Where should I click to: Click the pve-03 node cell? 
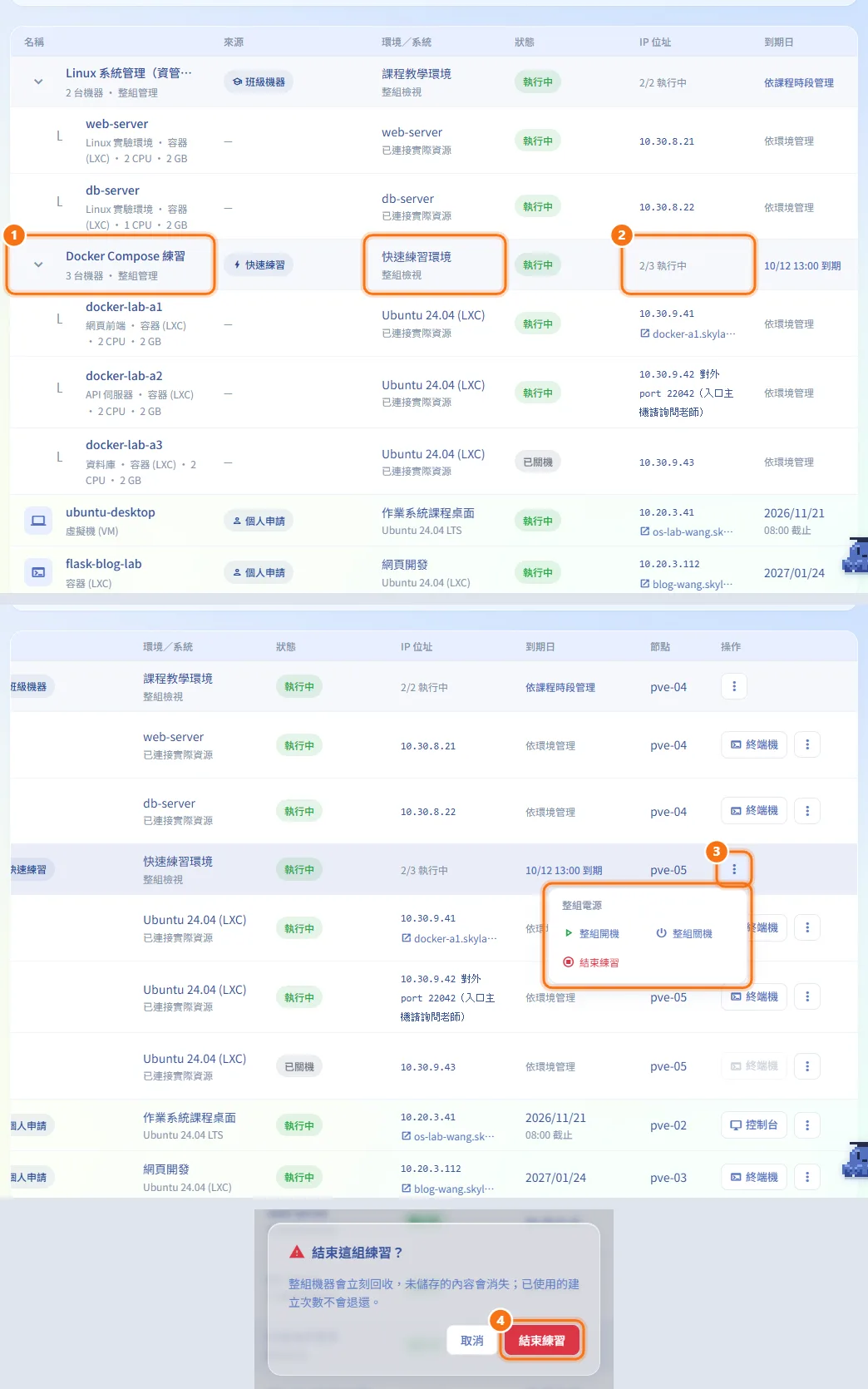click(x=668, y=1178)
